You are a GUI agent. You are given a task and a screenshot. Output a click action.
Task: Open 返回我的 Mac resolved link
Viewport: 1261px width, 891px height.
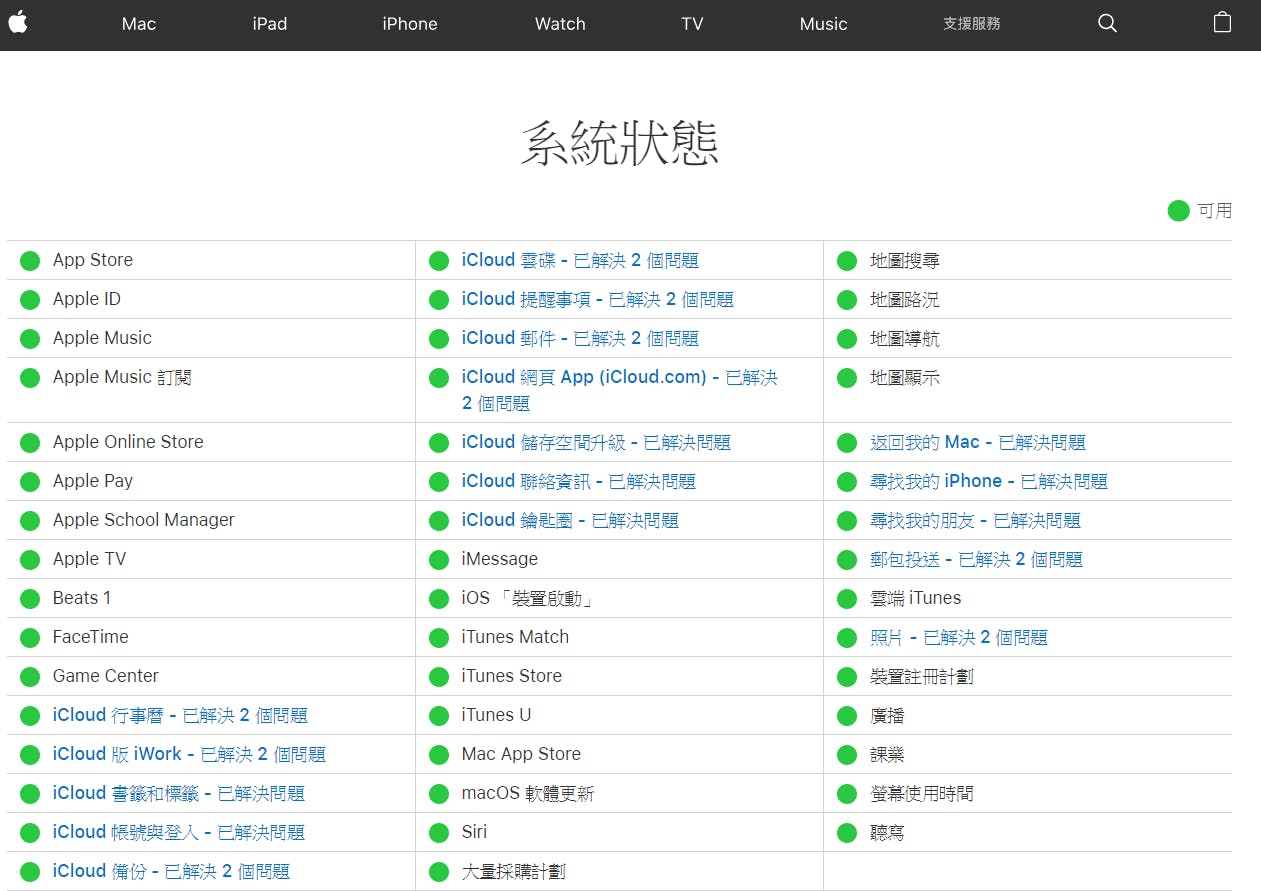click(x=978, y=442)
